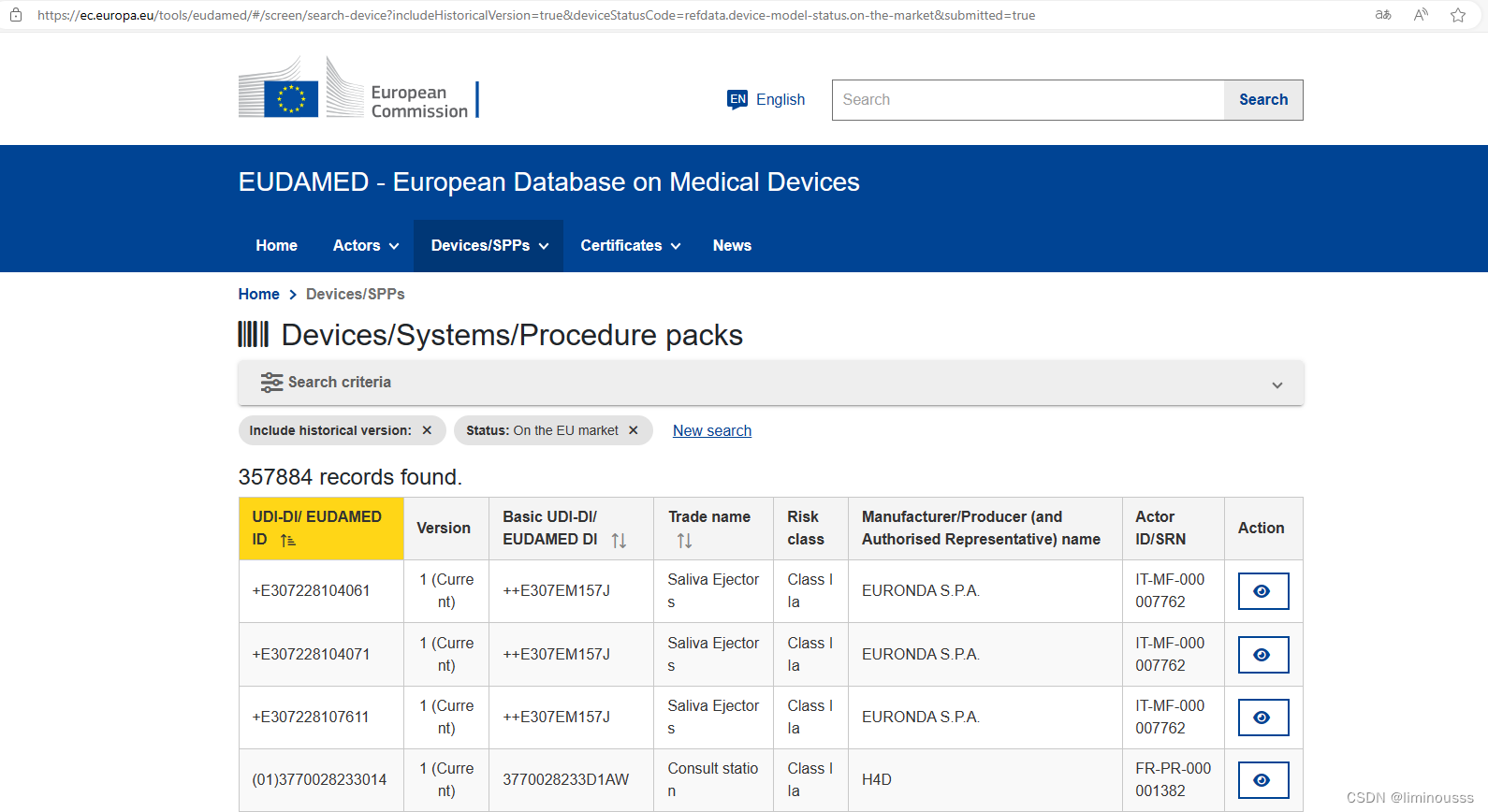Activate the Read aloud icon
Viewport: 1488px width, 812px height.
[1421, 15]
